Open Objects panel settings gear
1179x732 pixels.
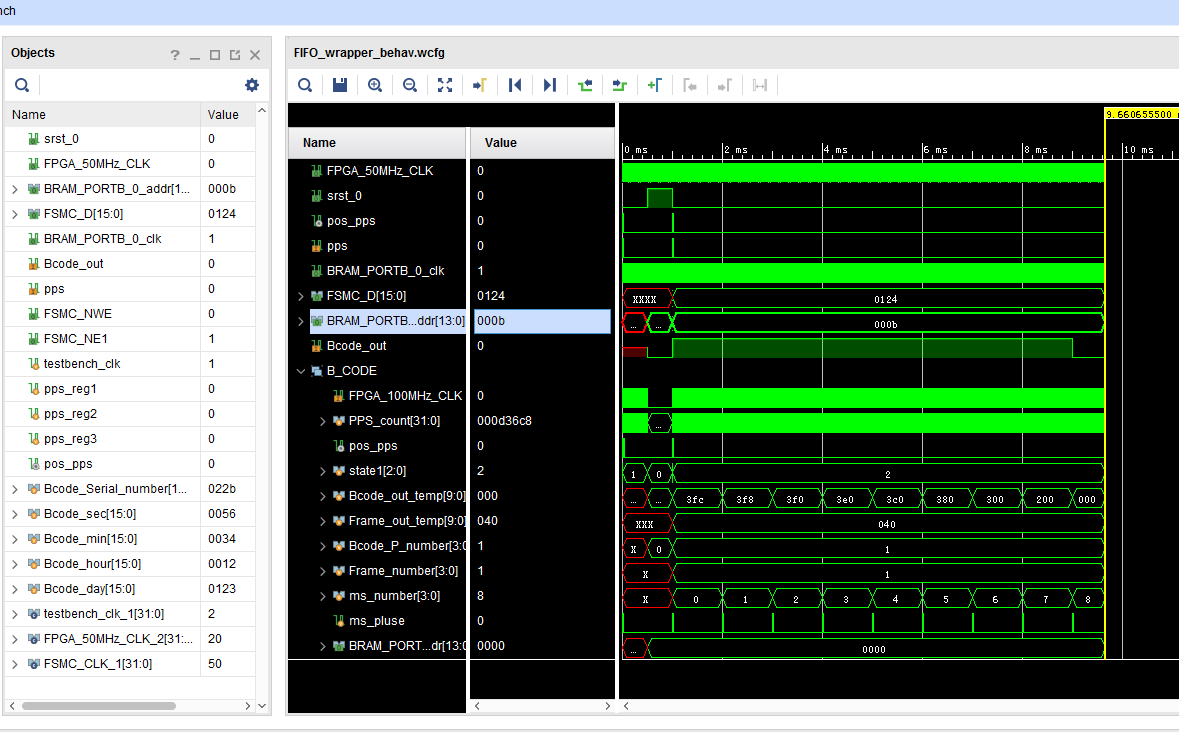[252, 85]
